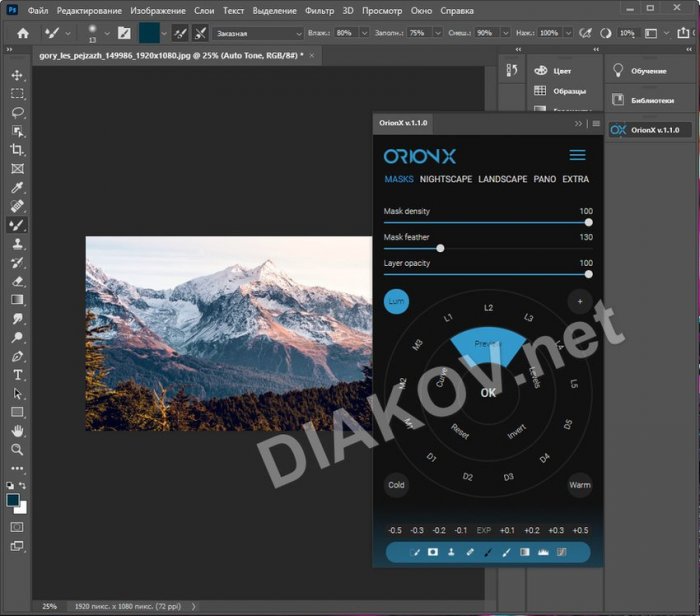Screen dimensions: 700x616
Task: Switch to the NIGHTSCAPE tab
Action: 446,179
